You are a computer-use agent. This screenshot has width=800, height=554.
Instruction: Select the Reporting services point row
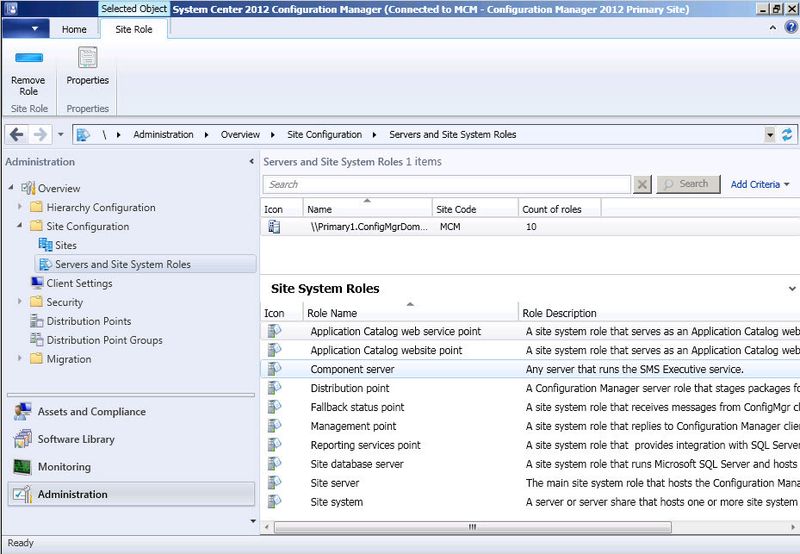(530, 445)
